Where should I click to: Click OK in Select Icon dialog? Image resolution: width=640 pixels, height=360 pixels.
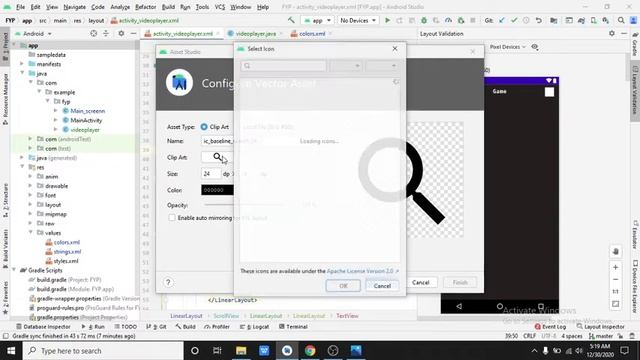click(343, 286)
